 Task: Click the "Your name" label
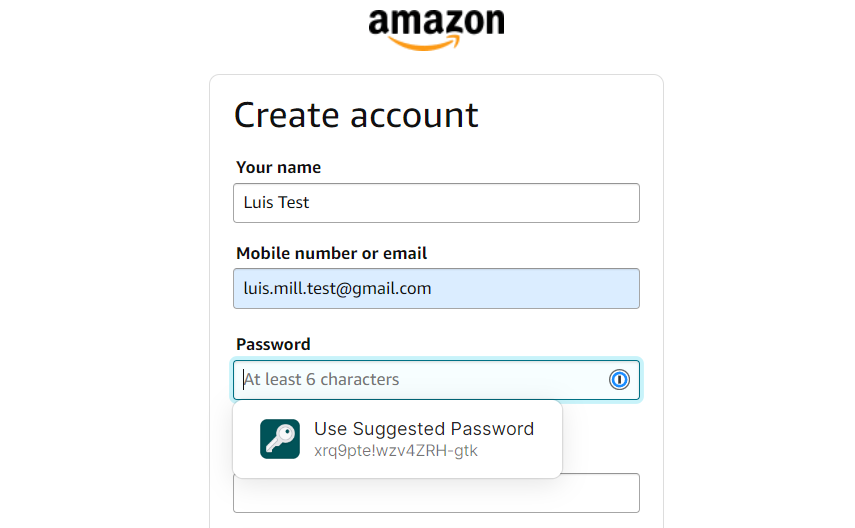[278, 167]
